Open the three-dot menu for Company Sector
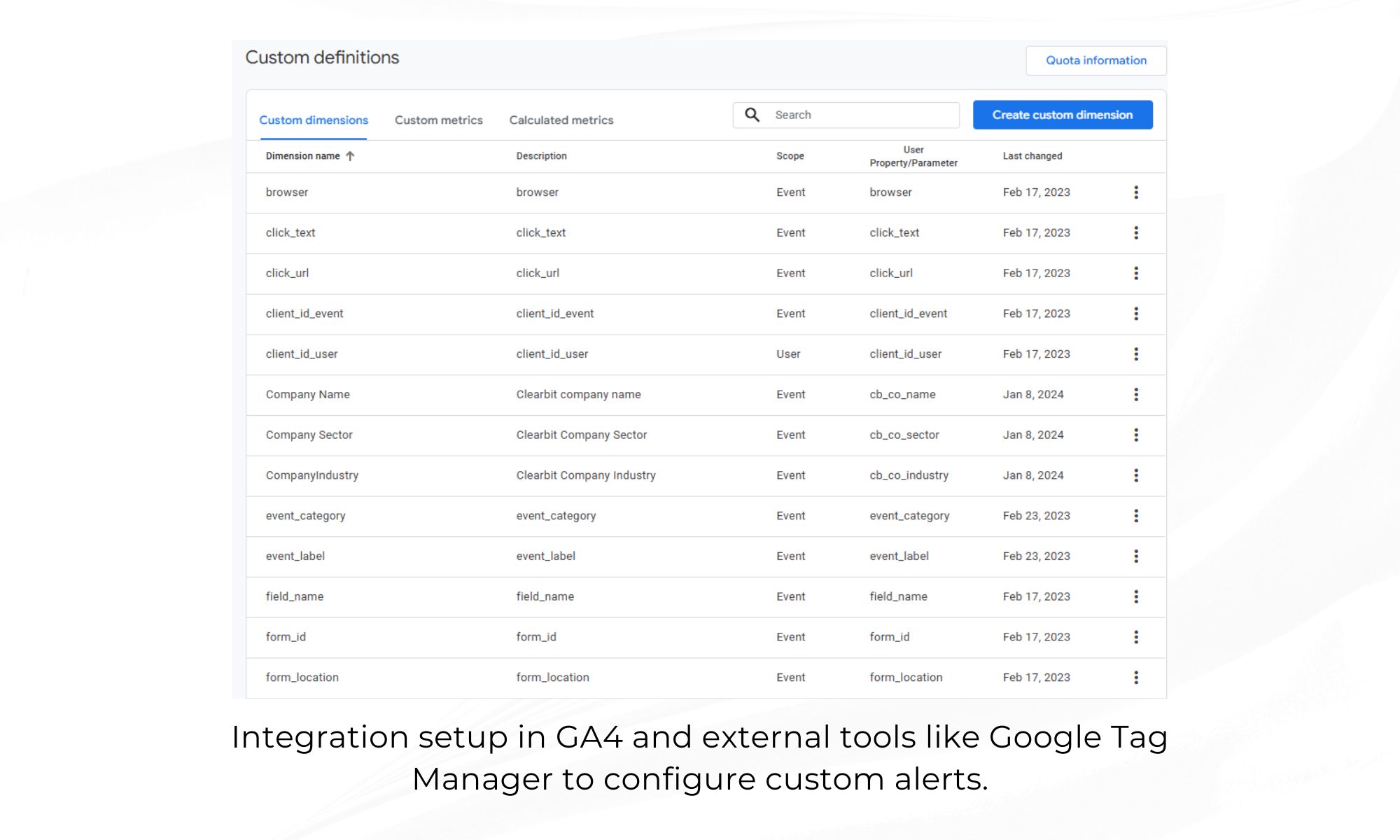Screen dimensions: 1400x840 click(x=1135, y=435)
